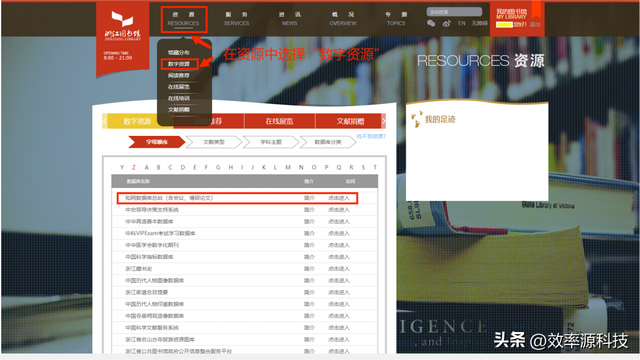Select 在线展览 in the Resources dropdown
640x360 pixels.
(x=178, y=87)
